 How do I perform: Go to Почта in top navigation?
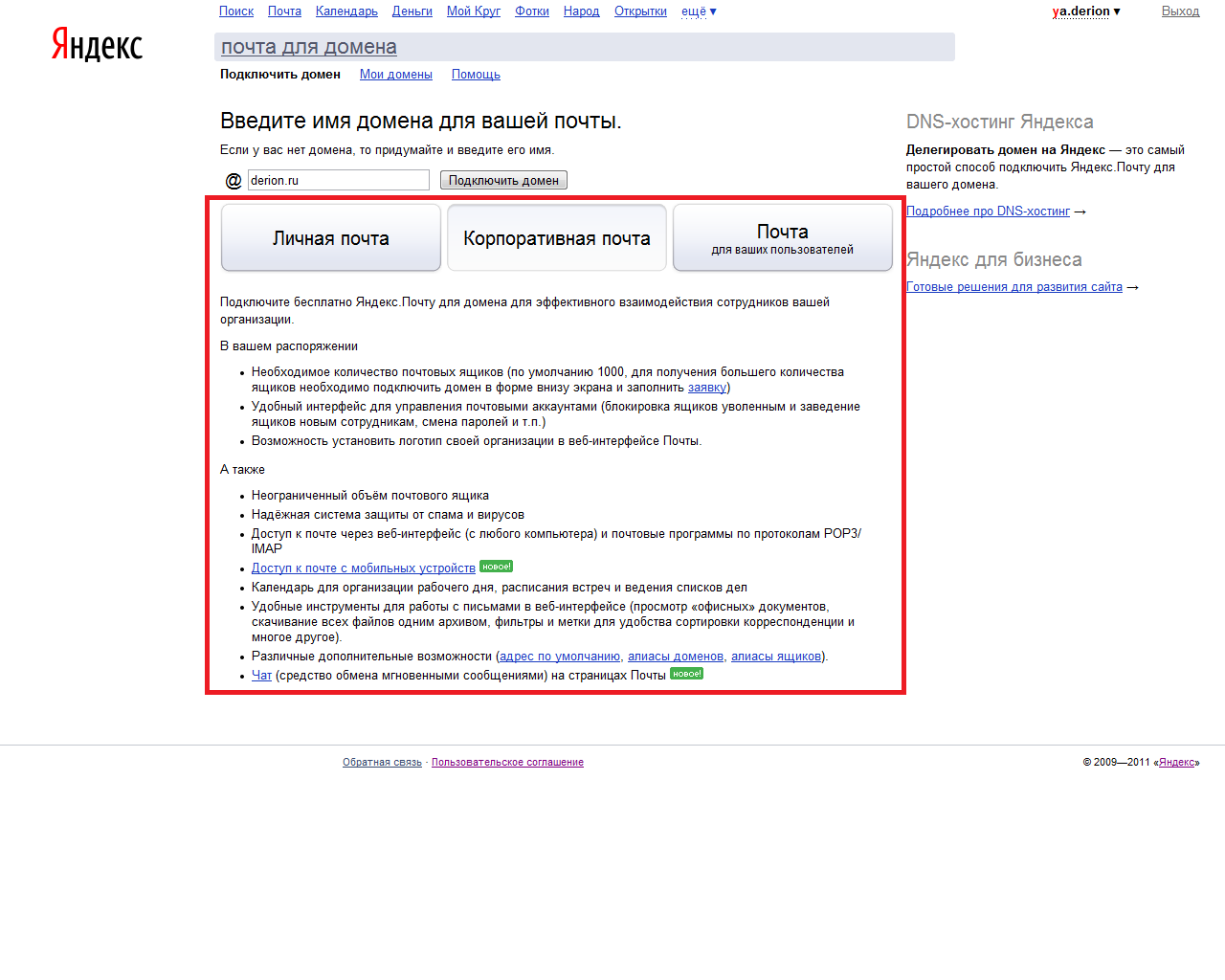pyautogui.click(x=284, y=11)
